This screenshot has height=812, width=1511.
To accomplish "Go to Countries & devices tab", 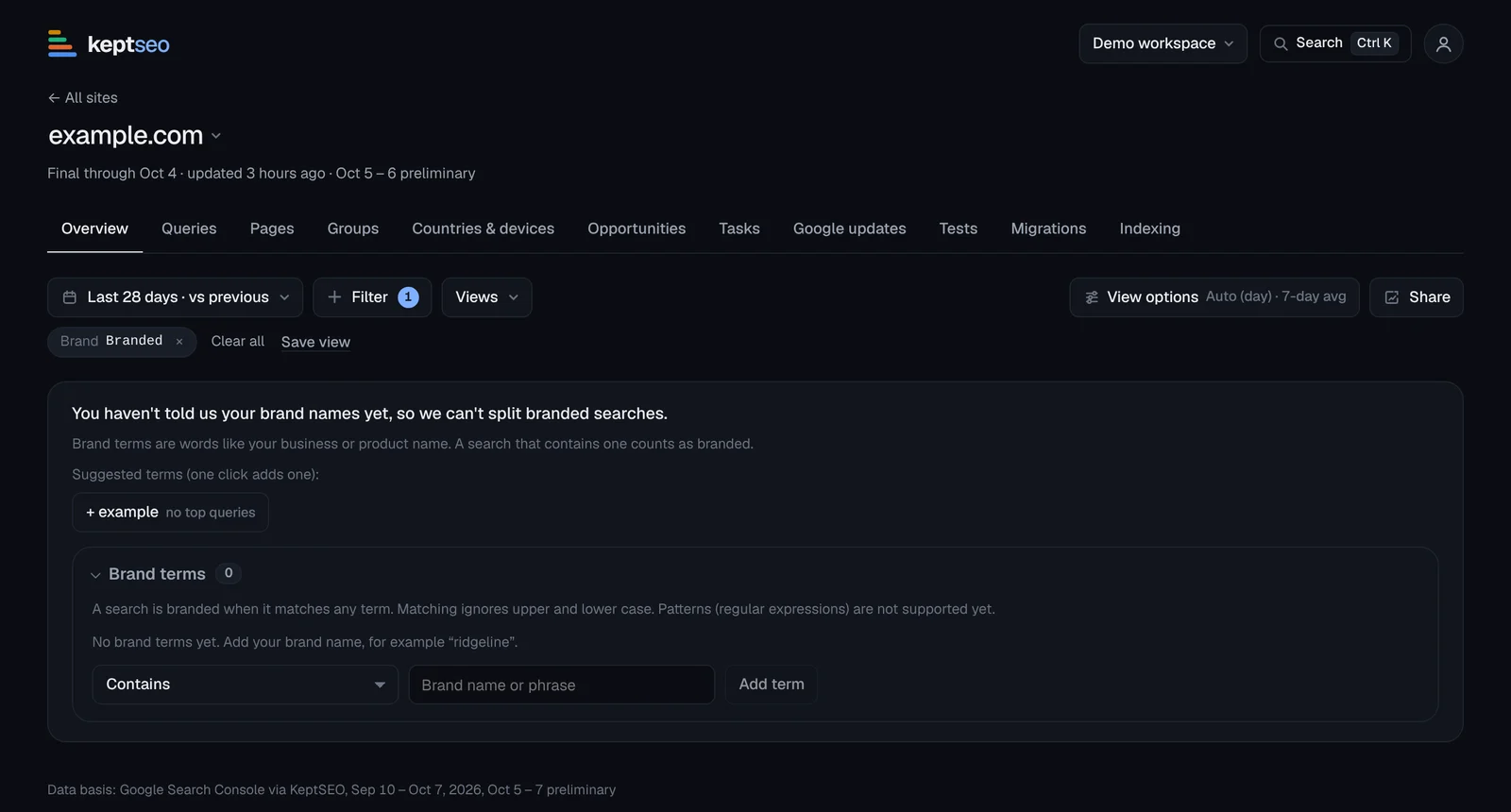I will coord(484,228).
